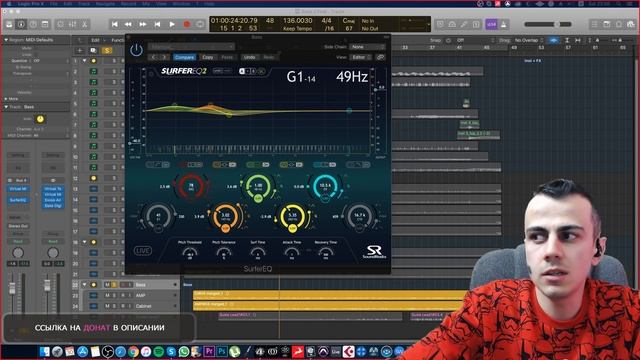Click the red band 78 Hz knob
640x360 pixels.
(x=191, y=186)
